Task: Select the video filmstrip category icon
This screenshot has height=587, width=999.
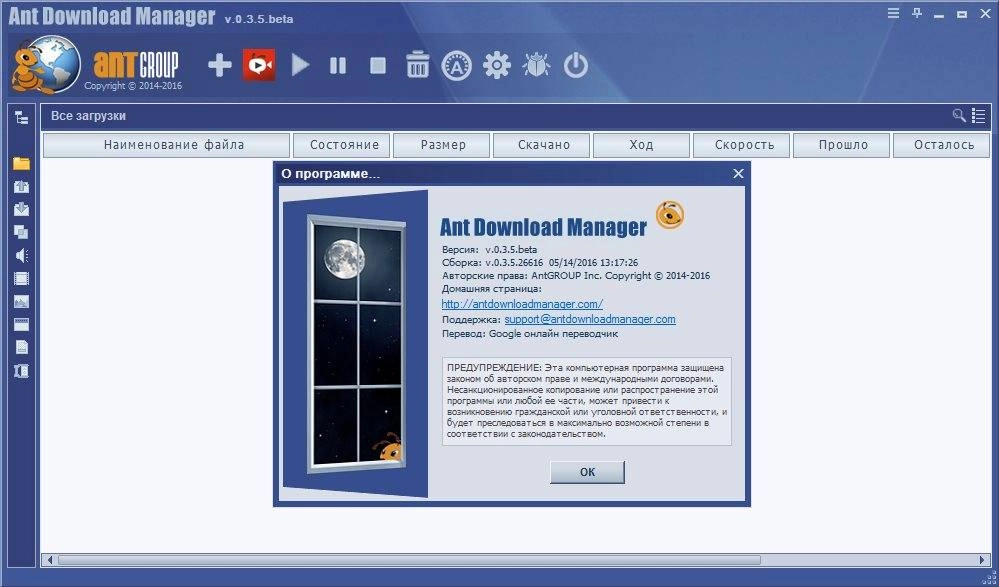Action: pos(22,279)
